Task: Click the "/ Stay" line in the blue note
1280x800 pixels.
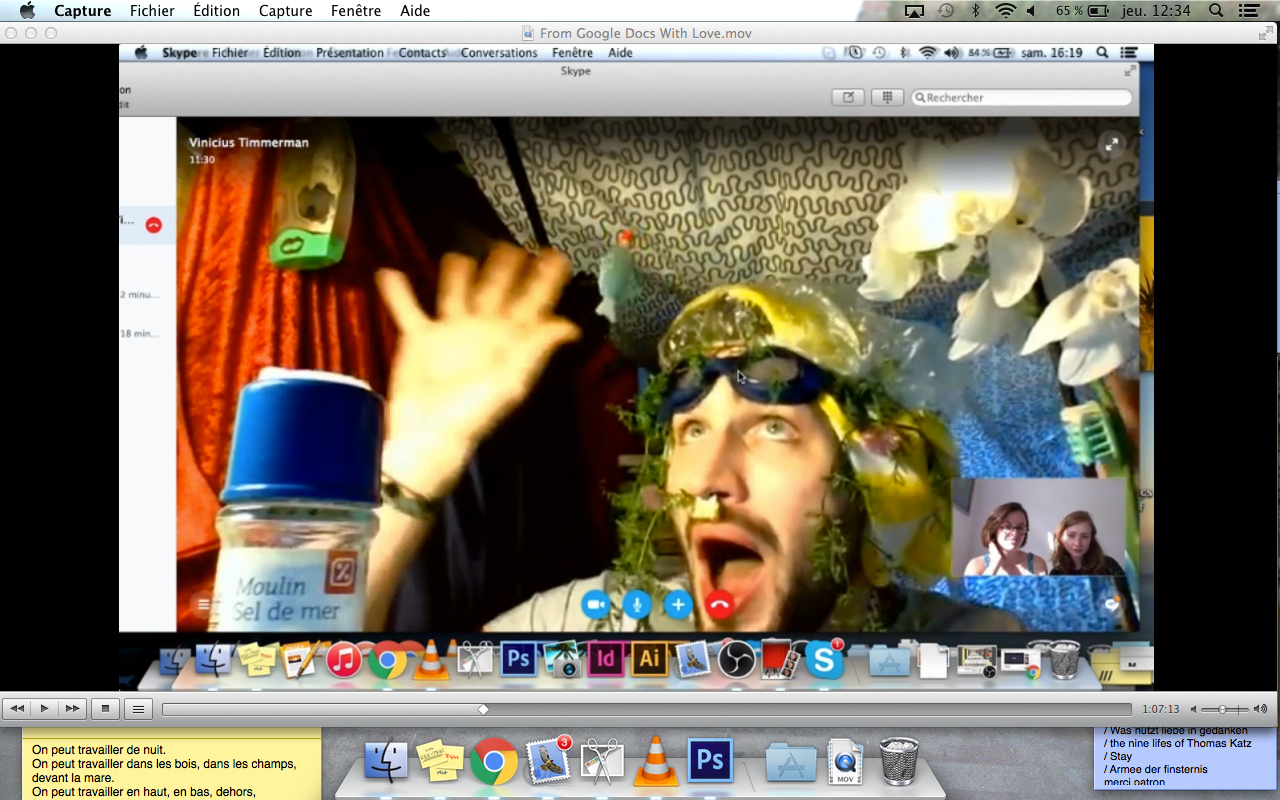Action: point(1118,756)
